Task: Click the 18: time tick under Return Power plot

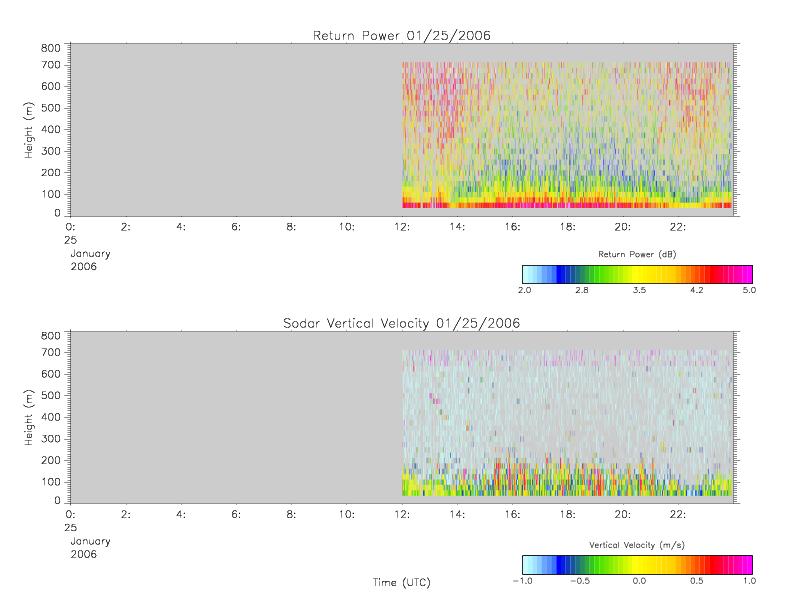Action: pyautogui.click(x=567, y=227)
